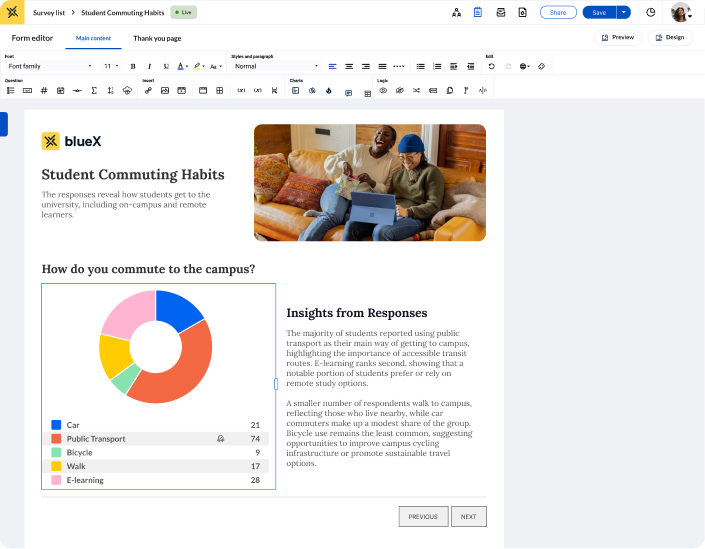This screenshot has width=705, height=549.
Task: Insert a slider question
Action: pyautogui.click(x=77, y=90)
